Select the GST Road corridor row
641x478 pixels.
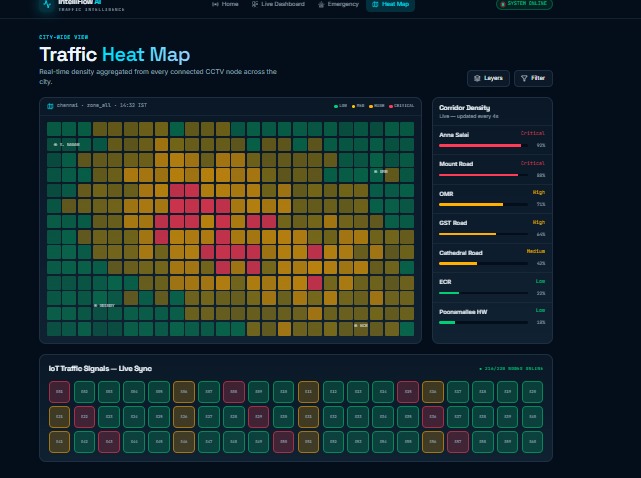click(x=492, y=228)
